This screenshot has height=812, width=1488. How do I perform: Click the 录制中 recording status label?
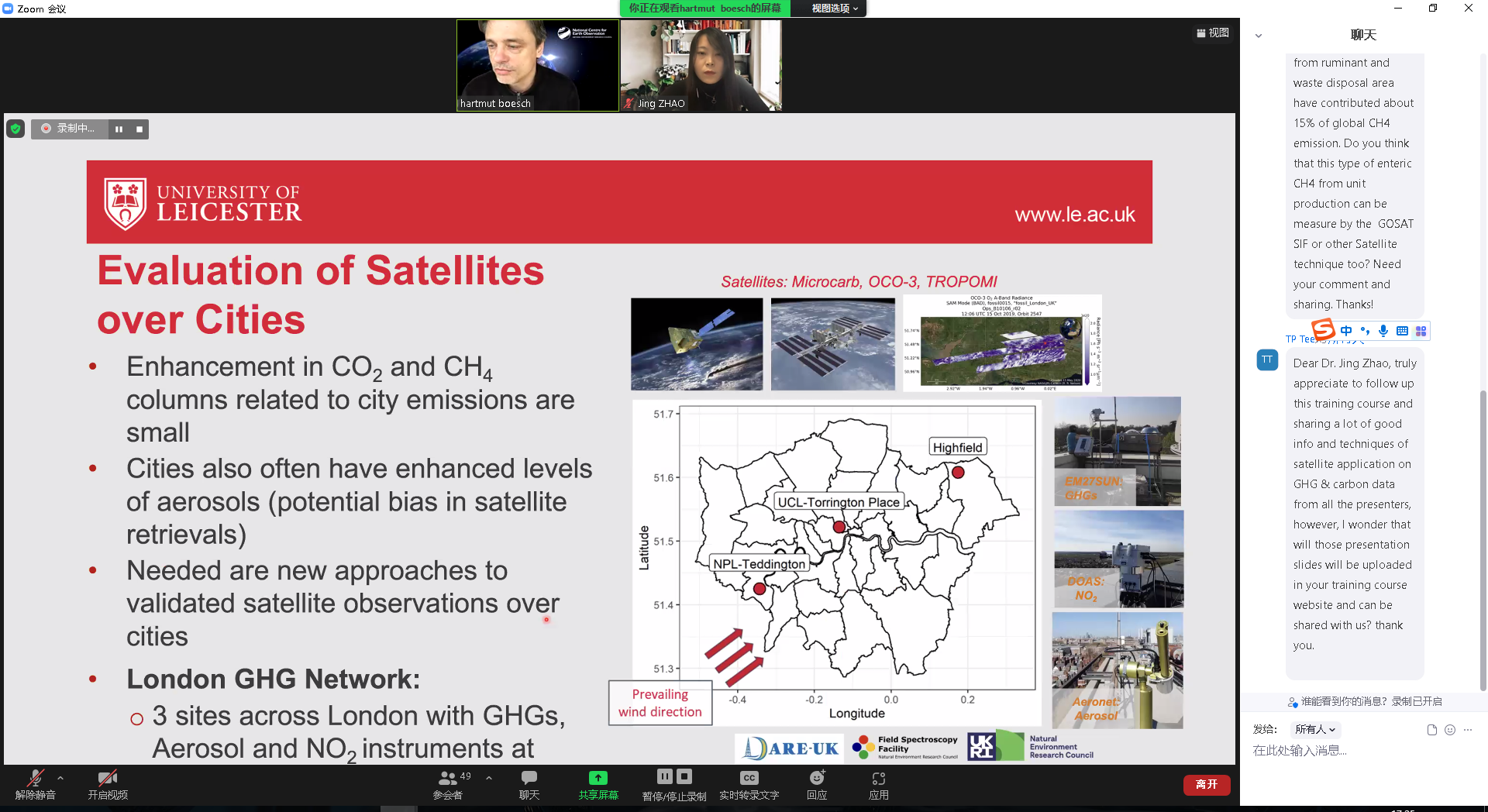coord(76,129)
